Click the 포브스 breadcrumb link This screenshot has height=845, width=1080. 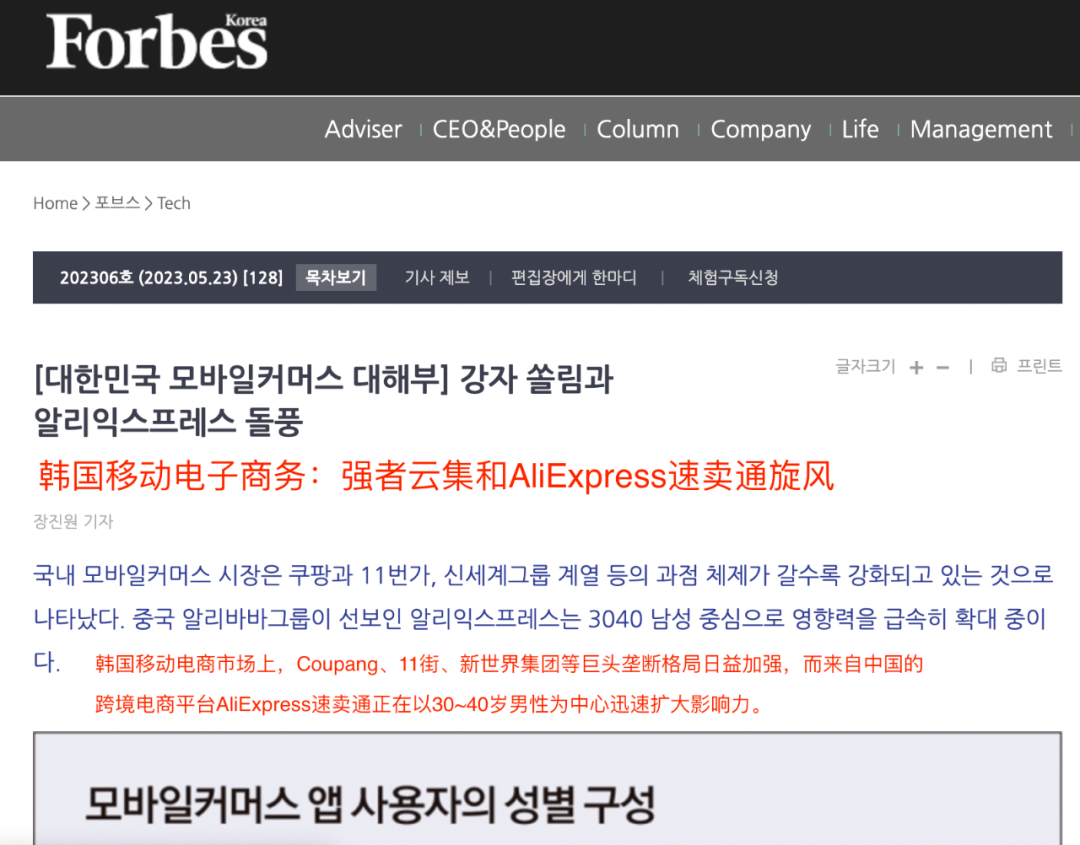[x=117, y=203]
